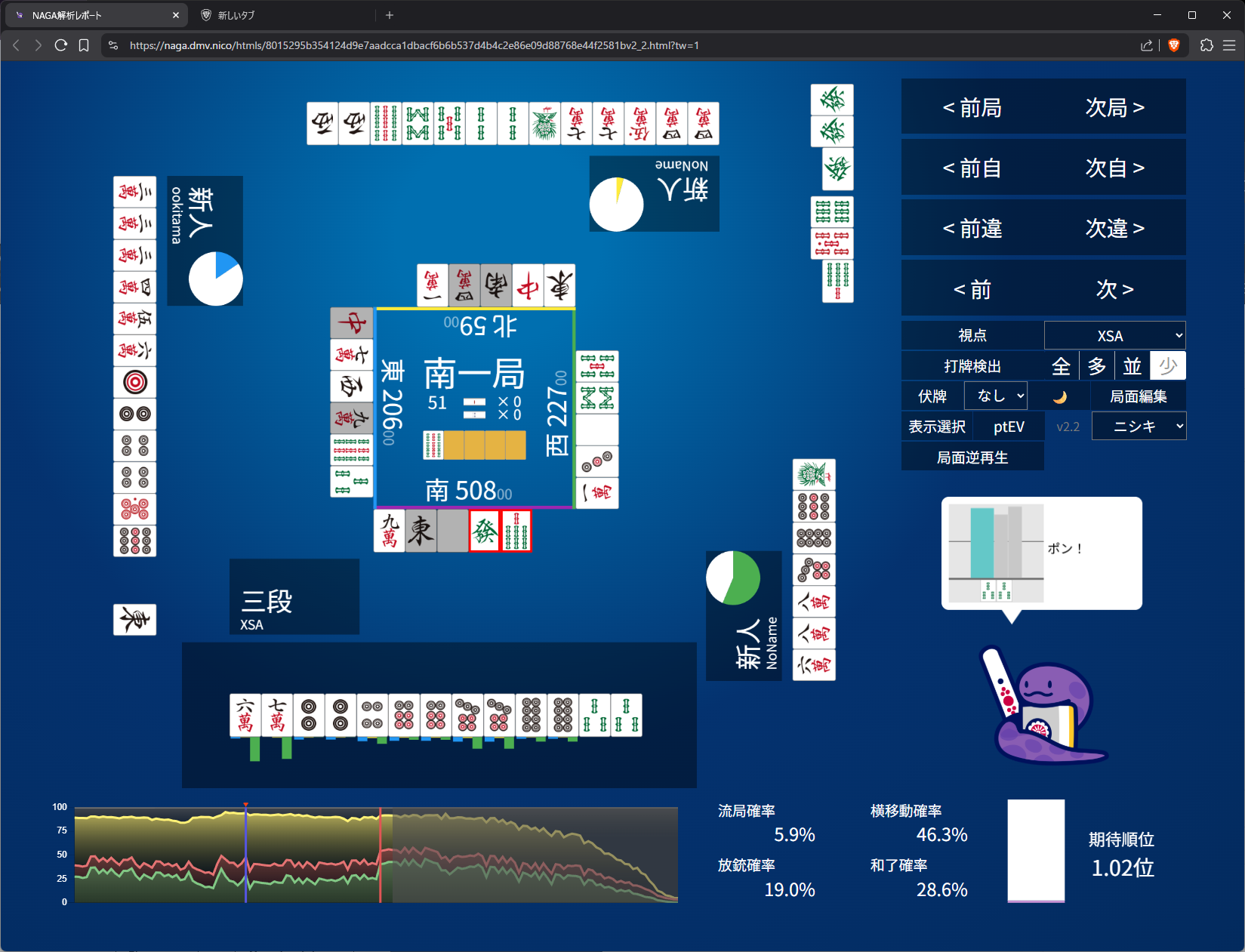Select 少 discard detection level

point(1167,366)
